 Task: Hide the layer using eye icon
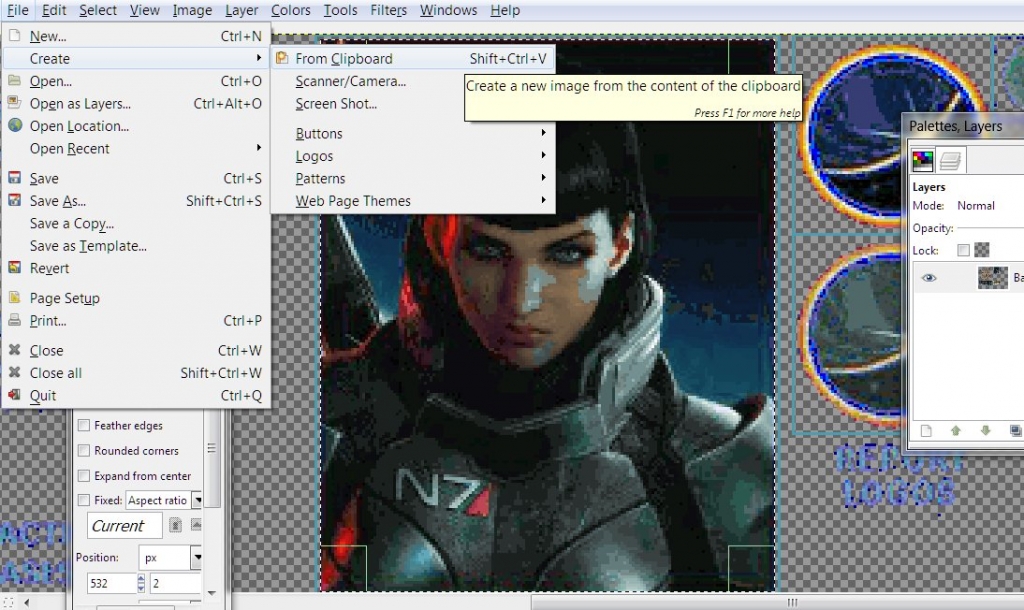(x=929, y=278)
